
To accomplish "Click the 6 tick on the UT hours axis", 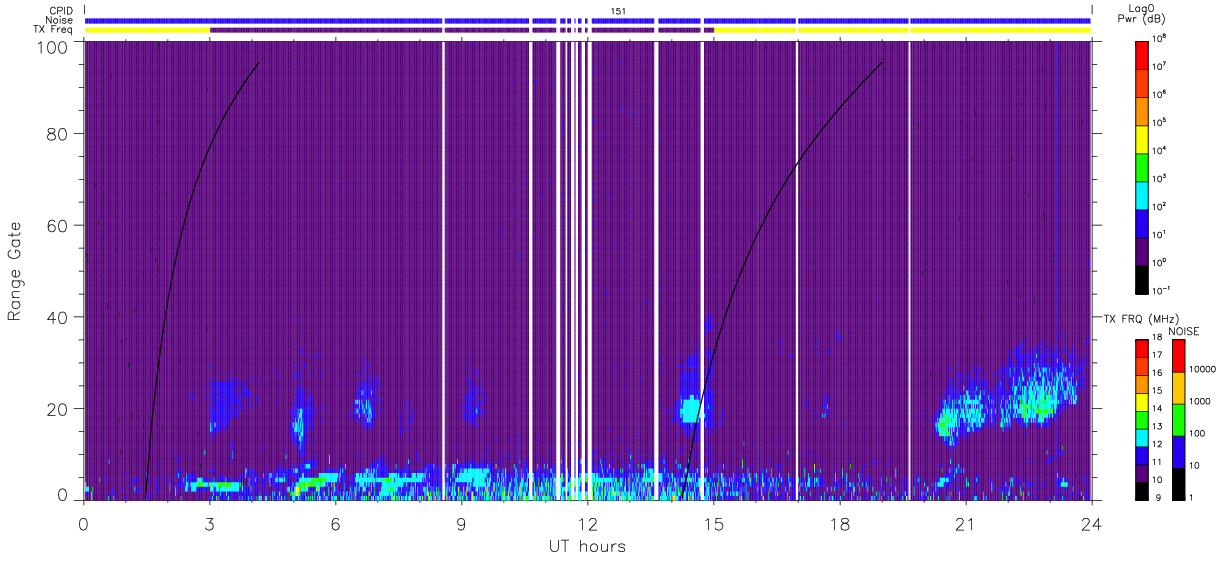I will [x=336, y=524].
